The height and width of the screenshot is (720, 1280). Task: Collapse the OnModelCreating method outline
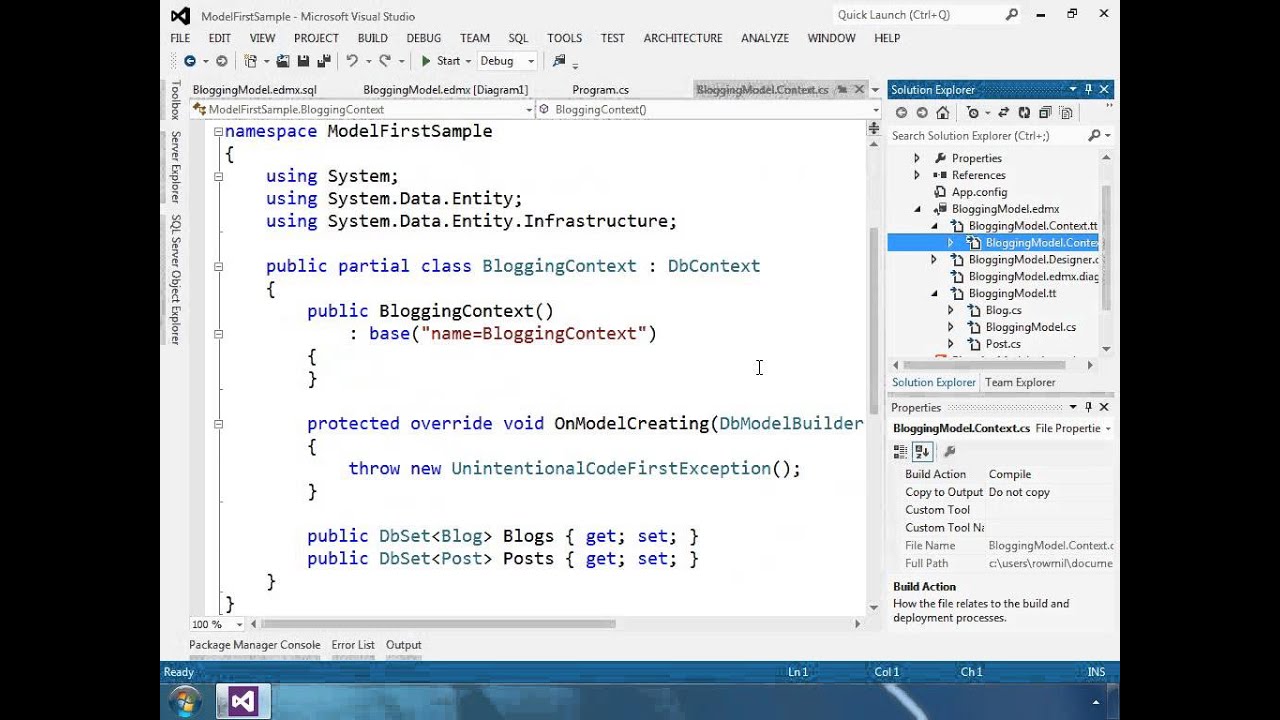point(218,424)
